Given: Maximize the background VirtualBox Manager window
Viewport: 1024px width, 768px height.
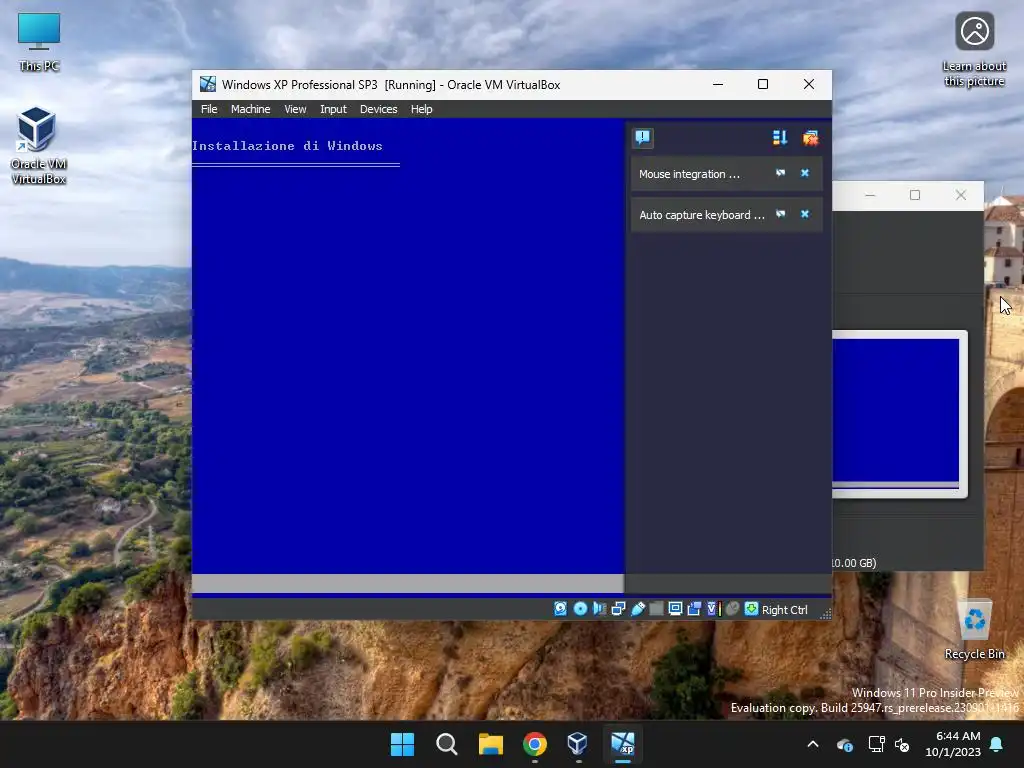Looking at the screenshot, I should (915, 195).
